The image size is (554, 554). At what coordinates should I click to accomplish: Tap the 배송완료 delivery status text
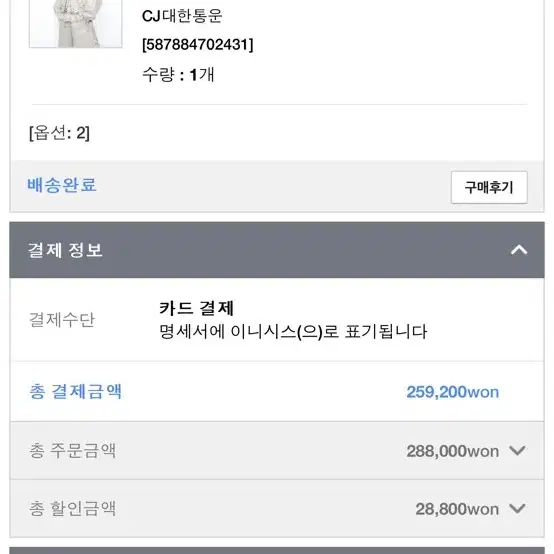(62, 185)
